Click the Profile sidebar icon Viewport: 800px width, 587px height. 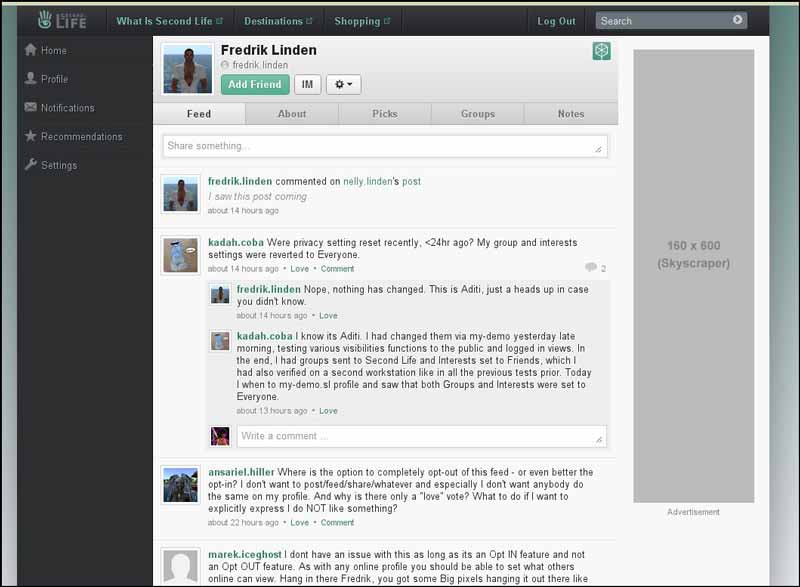[31, 79]
